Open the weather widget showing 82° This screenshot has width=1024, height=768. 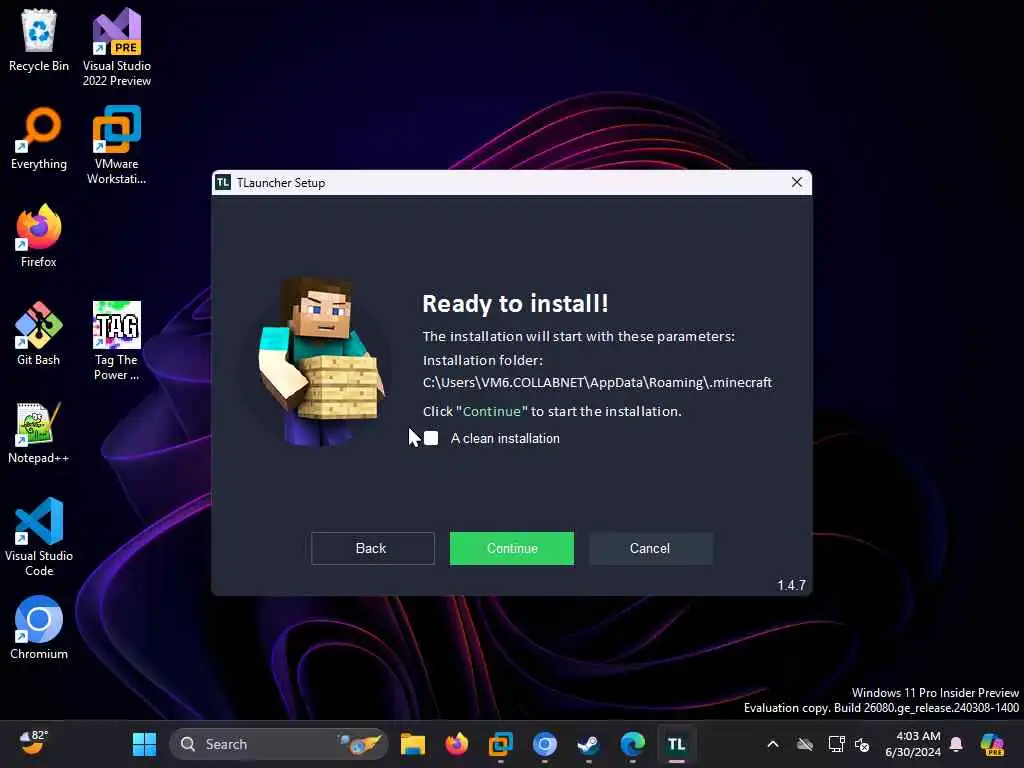(x=34, y=743)
